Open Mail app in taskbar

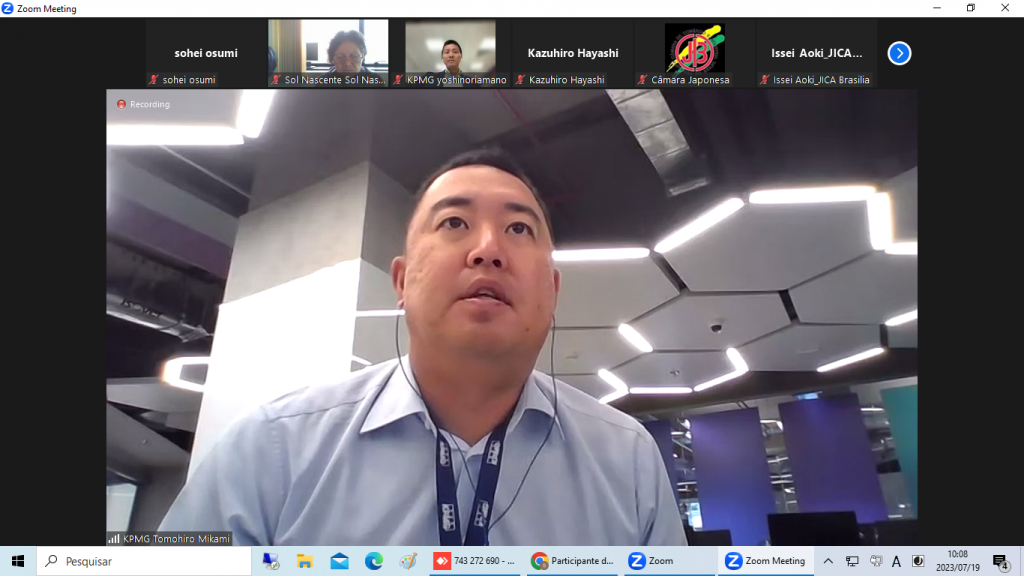tap(339, 561)
